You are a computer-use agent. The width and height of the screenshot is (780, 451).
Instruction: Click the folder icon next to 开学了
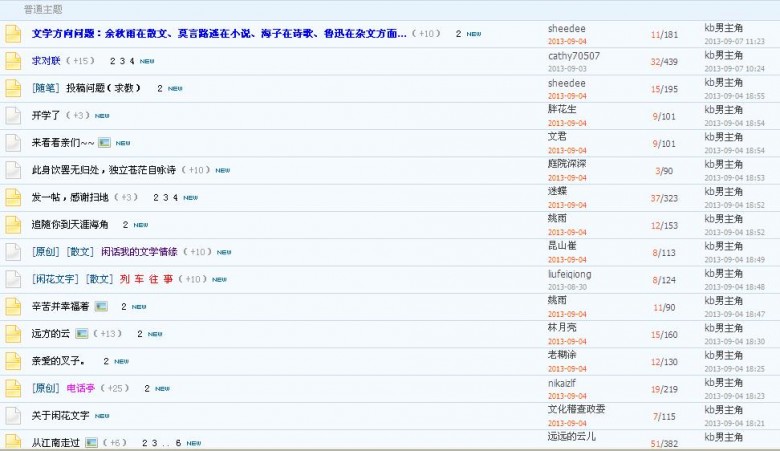click(x=13, y=116)
